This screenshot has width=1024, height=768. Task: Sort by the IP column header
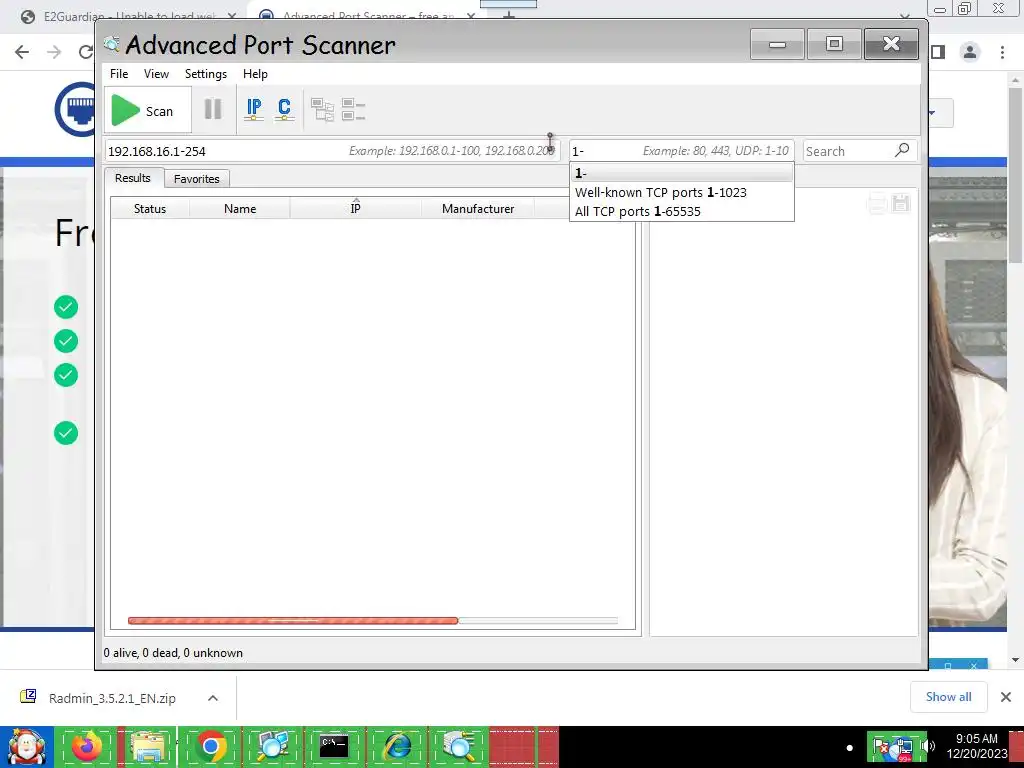click(x=355, y=209)
